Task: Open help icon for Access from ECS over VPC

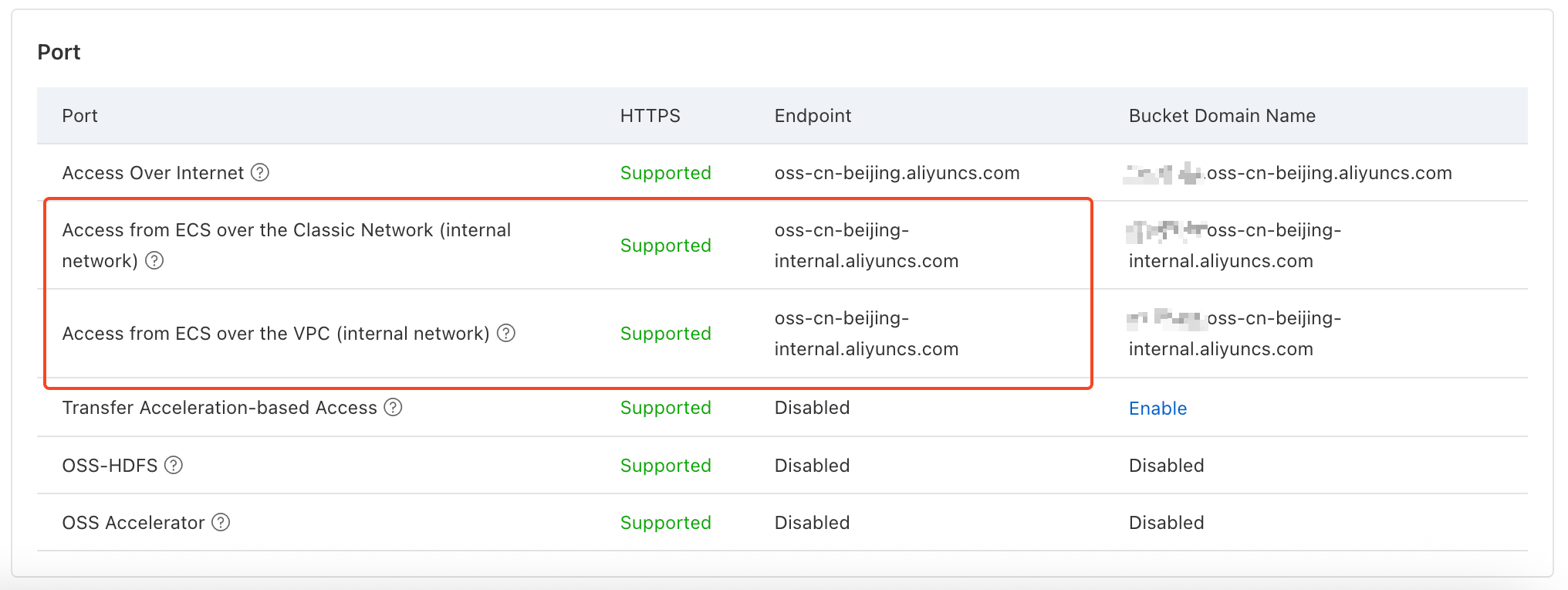Action: (507, 334)
